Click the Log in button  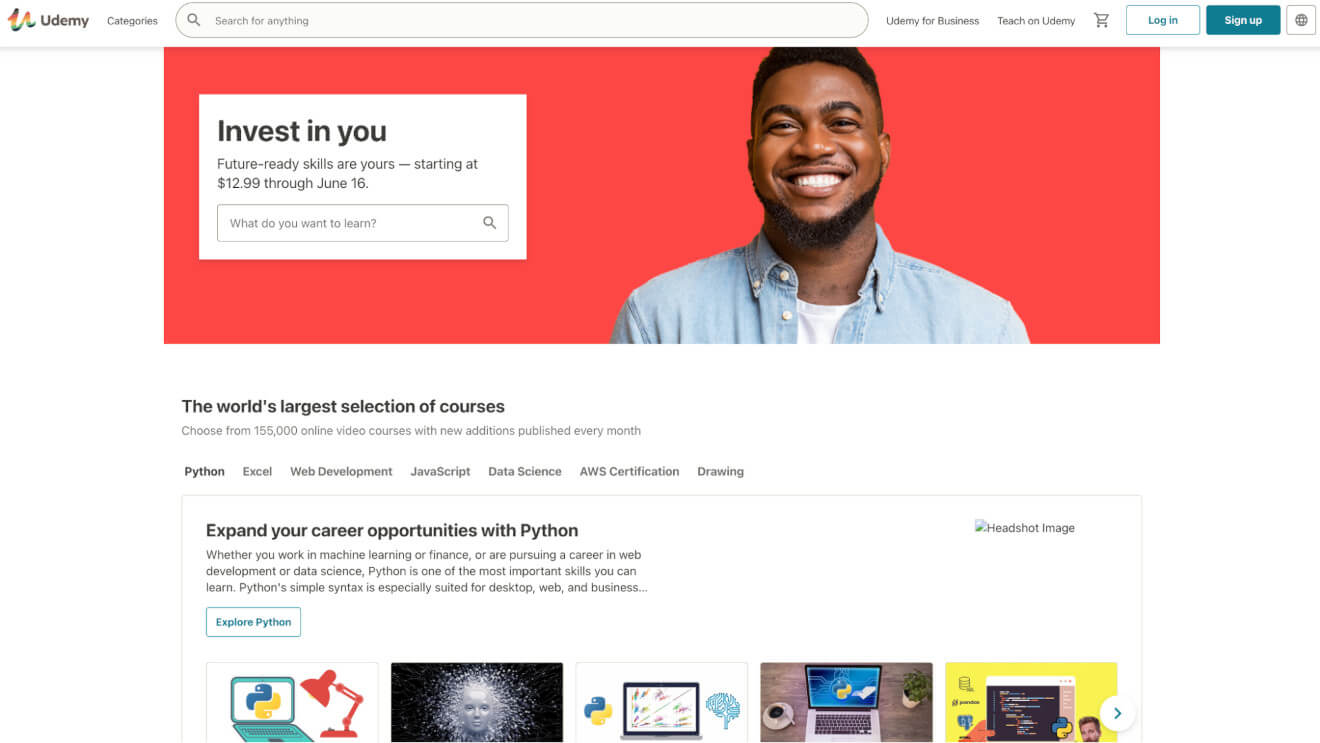click(x=1162, y=20)
